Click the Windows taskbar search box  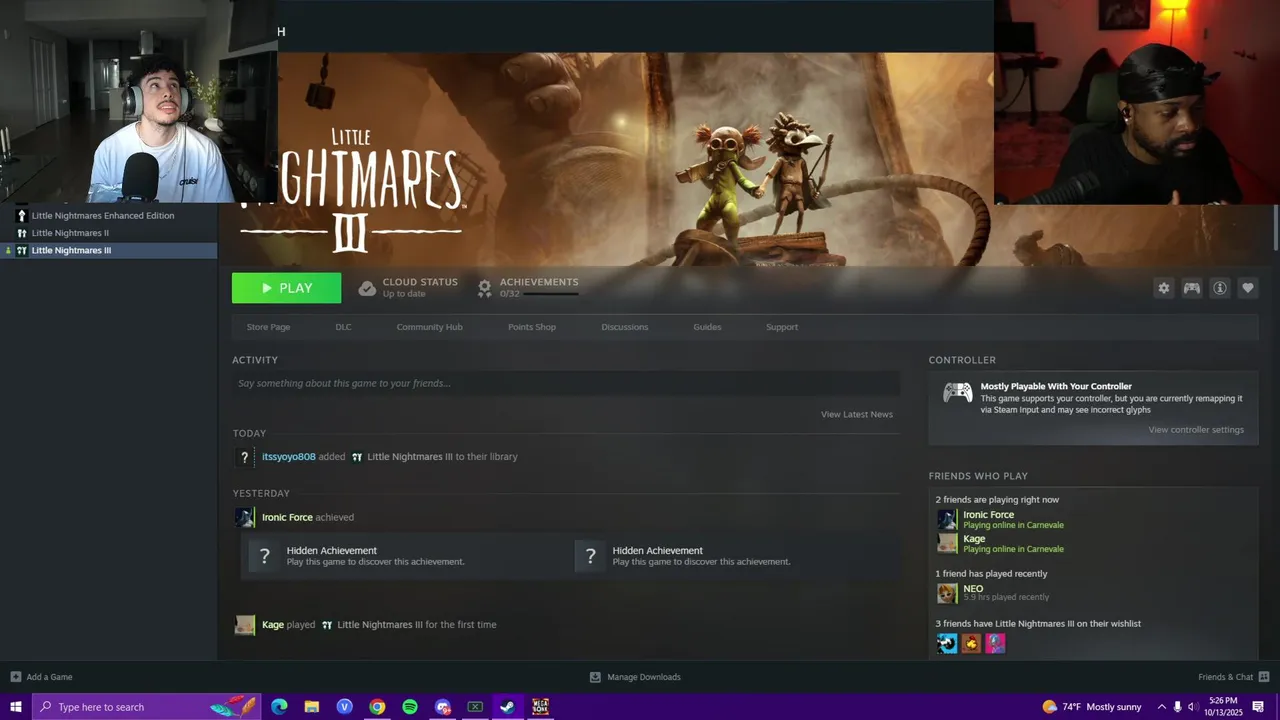tap(147, 707)
